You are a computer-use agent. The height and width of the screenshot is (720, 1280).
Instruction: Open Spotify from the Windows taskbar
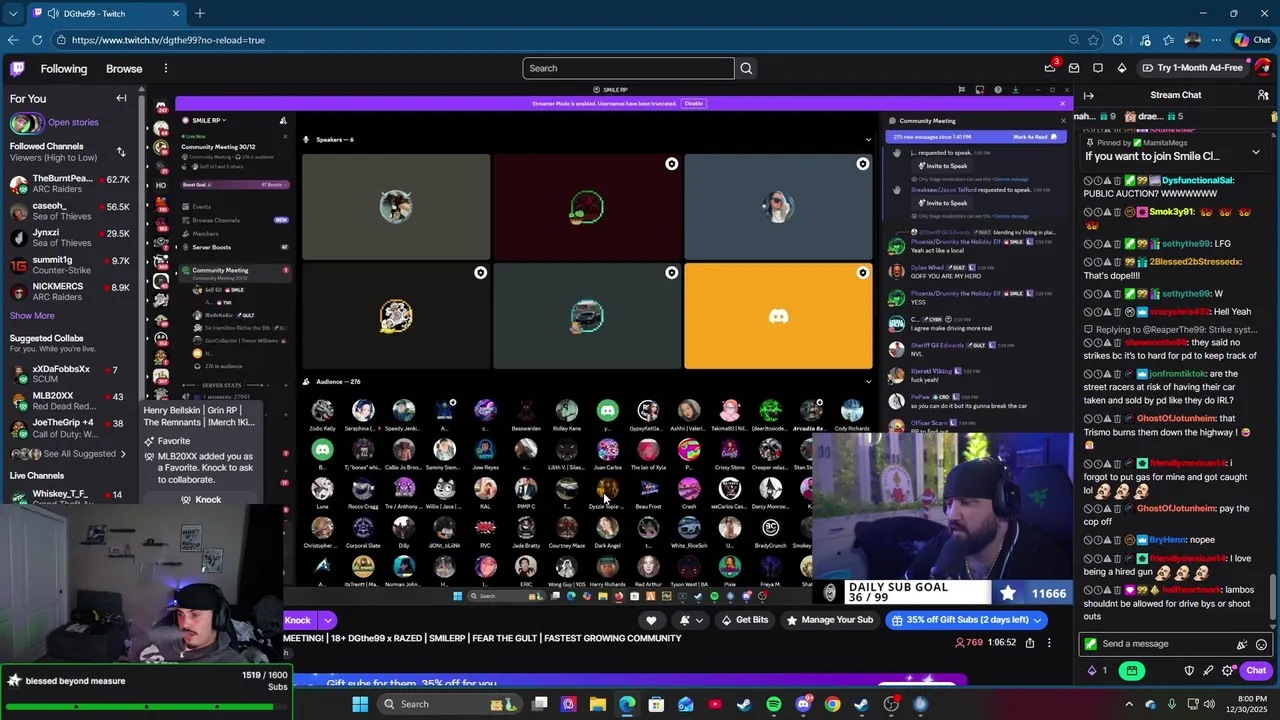(773, 704)
